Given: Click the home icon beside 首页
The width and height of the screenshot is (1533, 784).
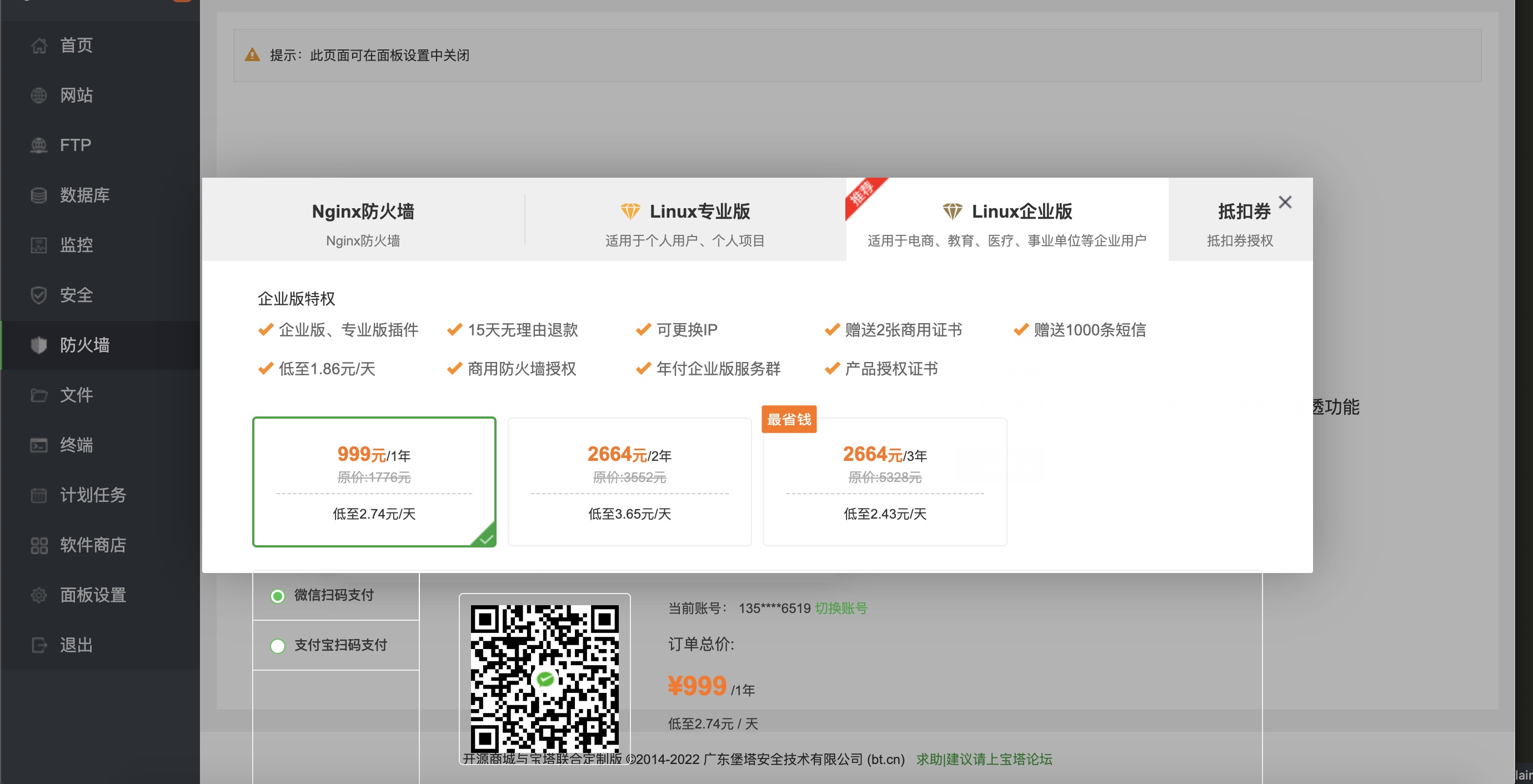Looking at the screenshot, I should [x=39, y=45].
